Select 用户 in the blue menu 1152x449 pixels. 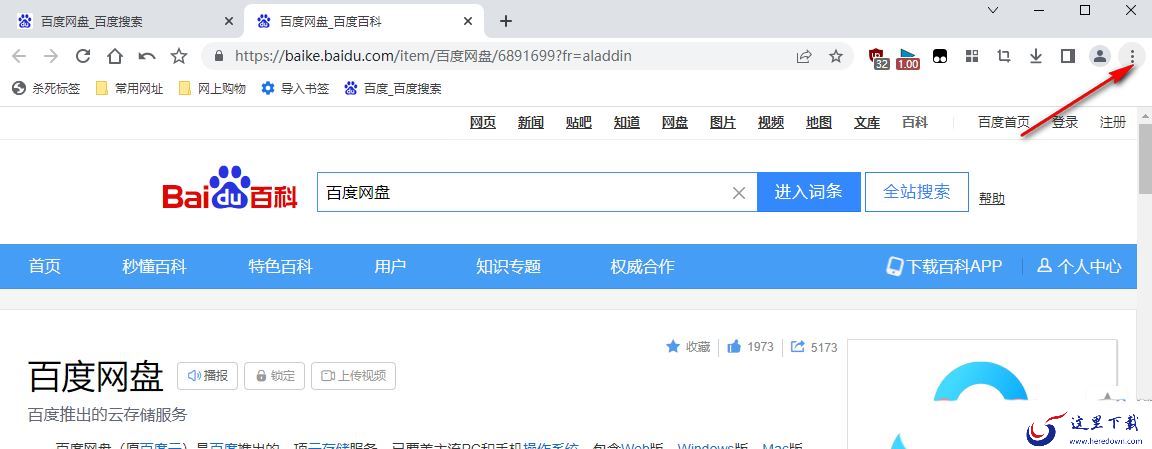pyautogui.click(x=390, y=267)
